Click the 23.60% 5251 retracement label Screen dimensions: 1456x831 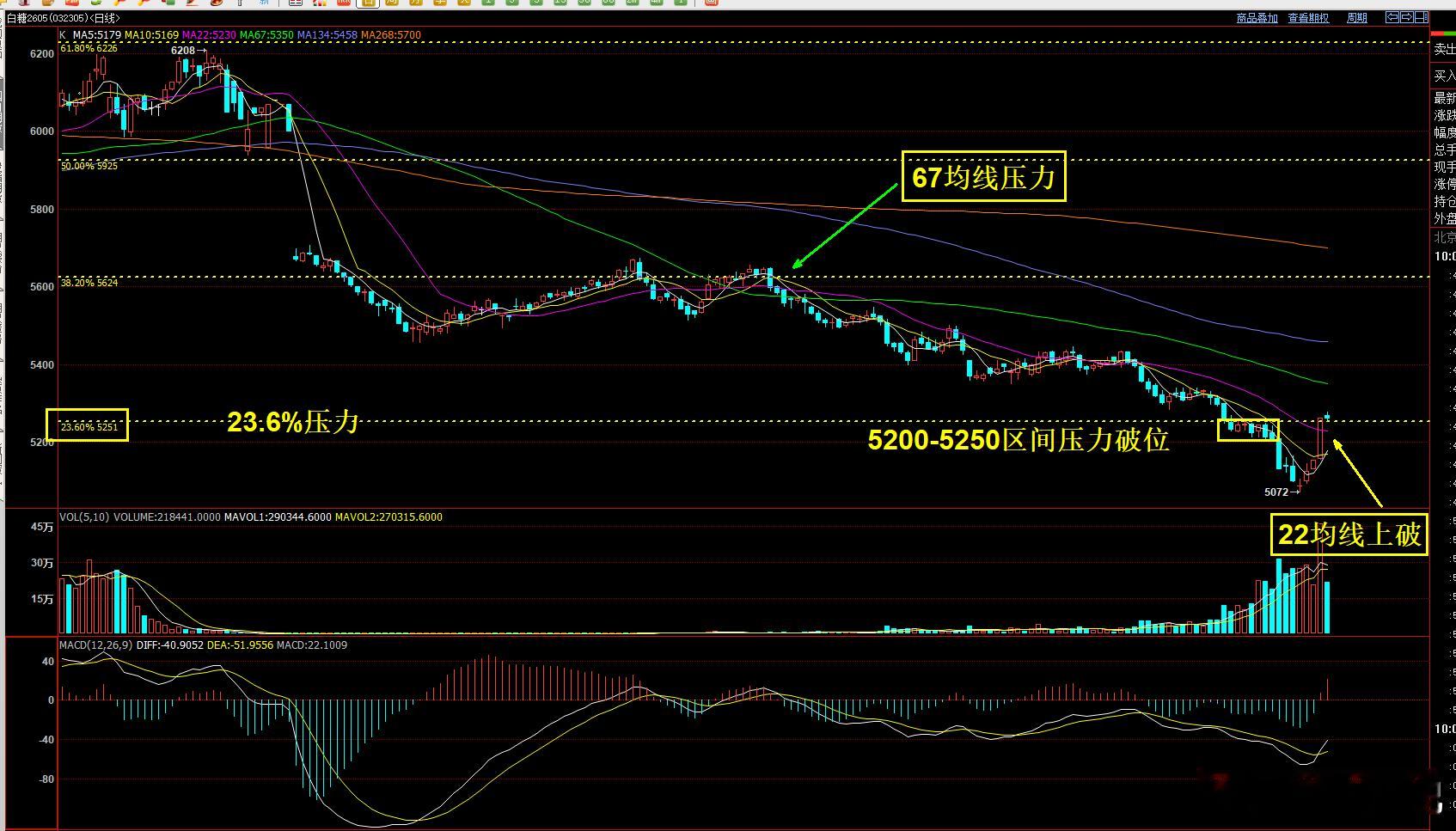[x=89, y=426]
